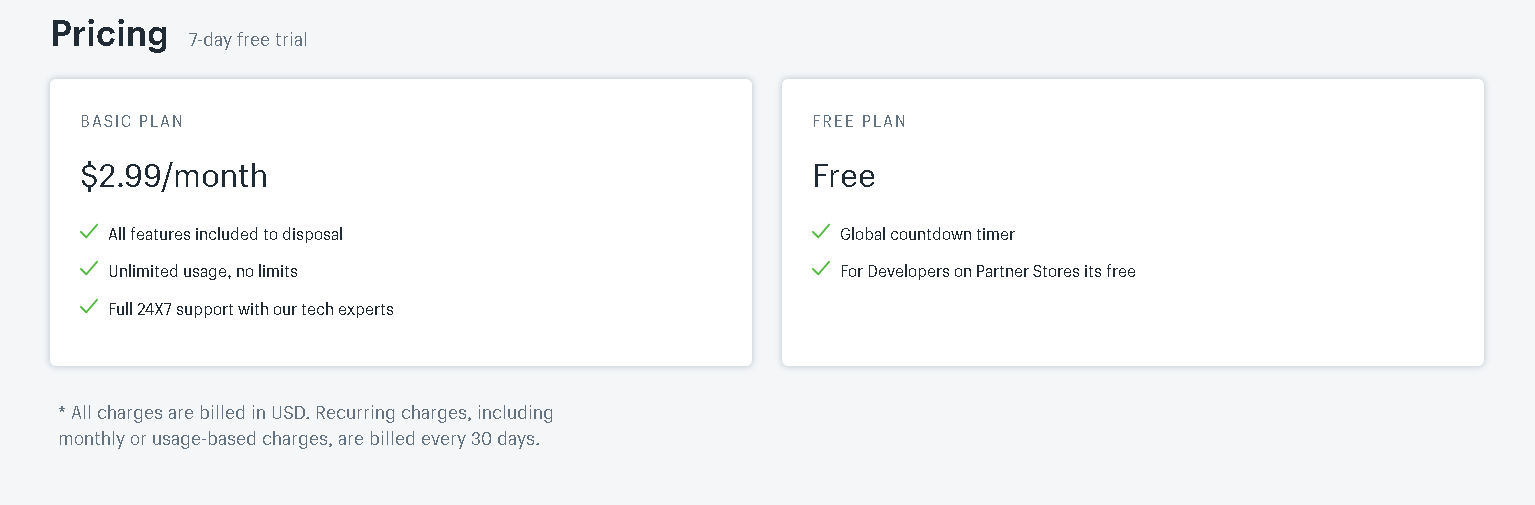This screenshot has height=505, width=1535.
Task: Click the FREE PLAN label
Action: click(x=859, y=121)
